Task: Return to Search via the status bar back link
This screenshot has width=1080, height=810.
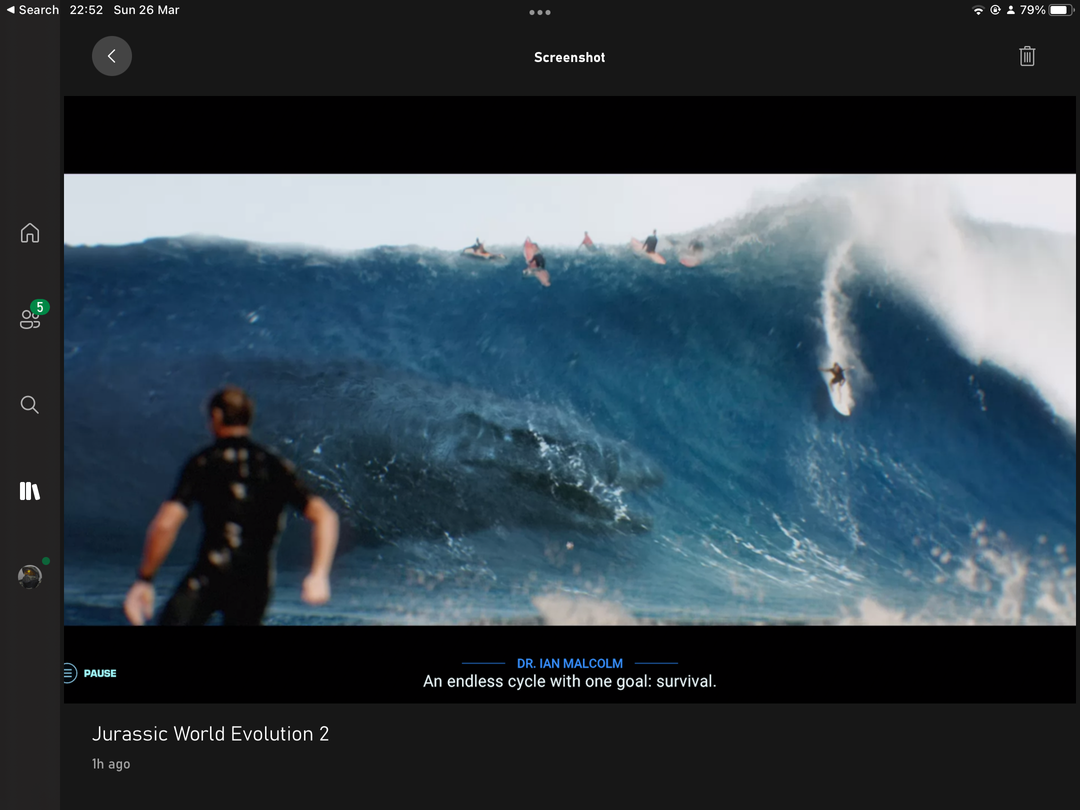Action: click(32, 10)
